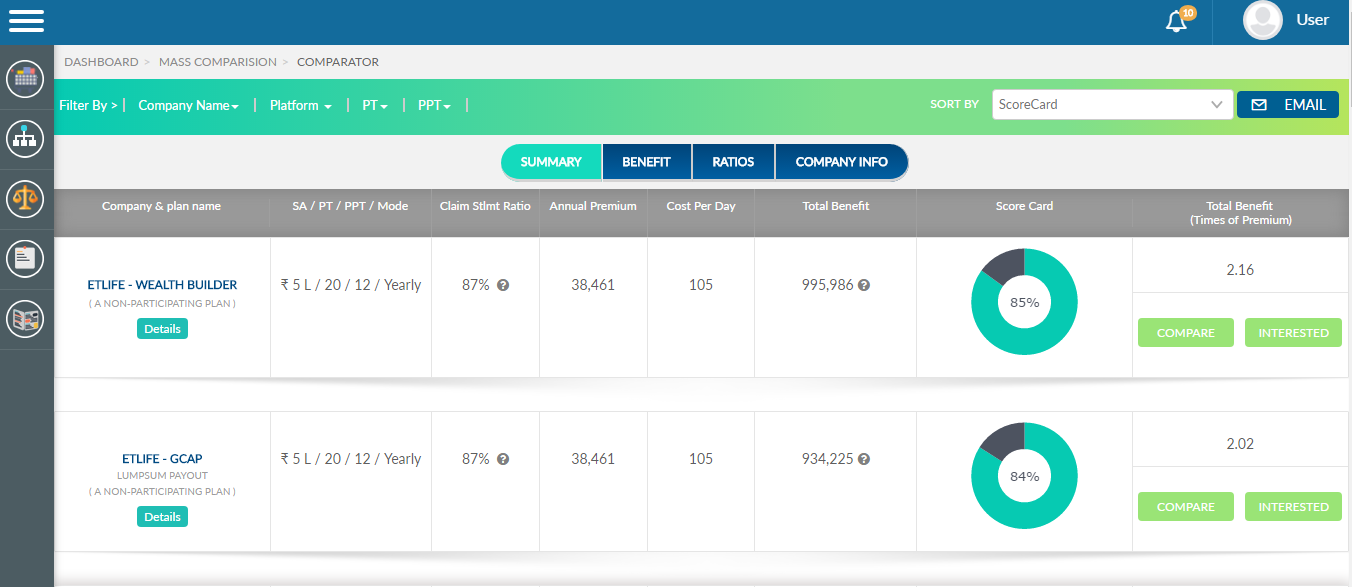
Task: Open the ScoreCard sort by dropdown
Action: [x=1111, y=104]
